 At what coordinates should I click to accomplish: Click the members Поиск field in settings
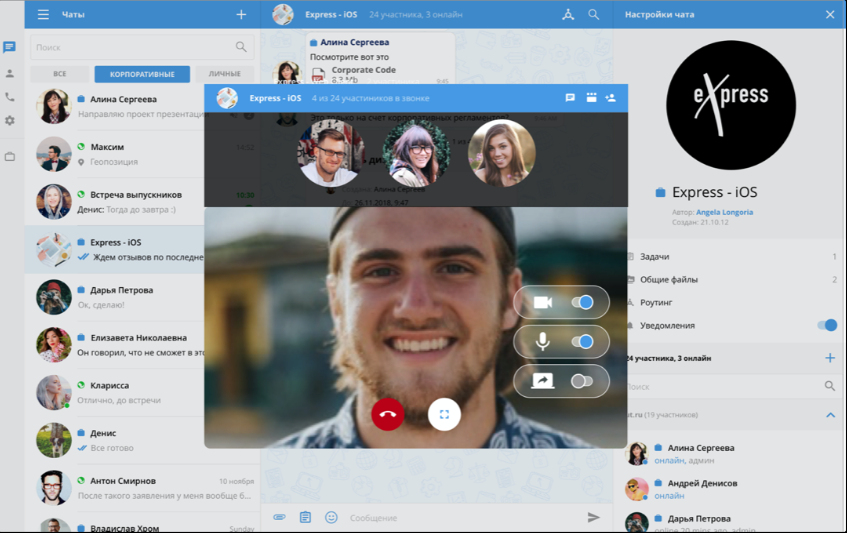point(724,387)
